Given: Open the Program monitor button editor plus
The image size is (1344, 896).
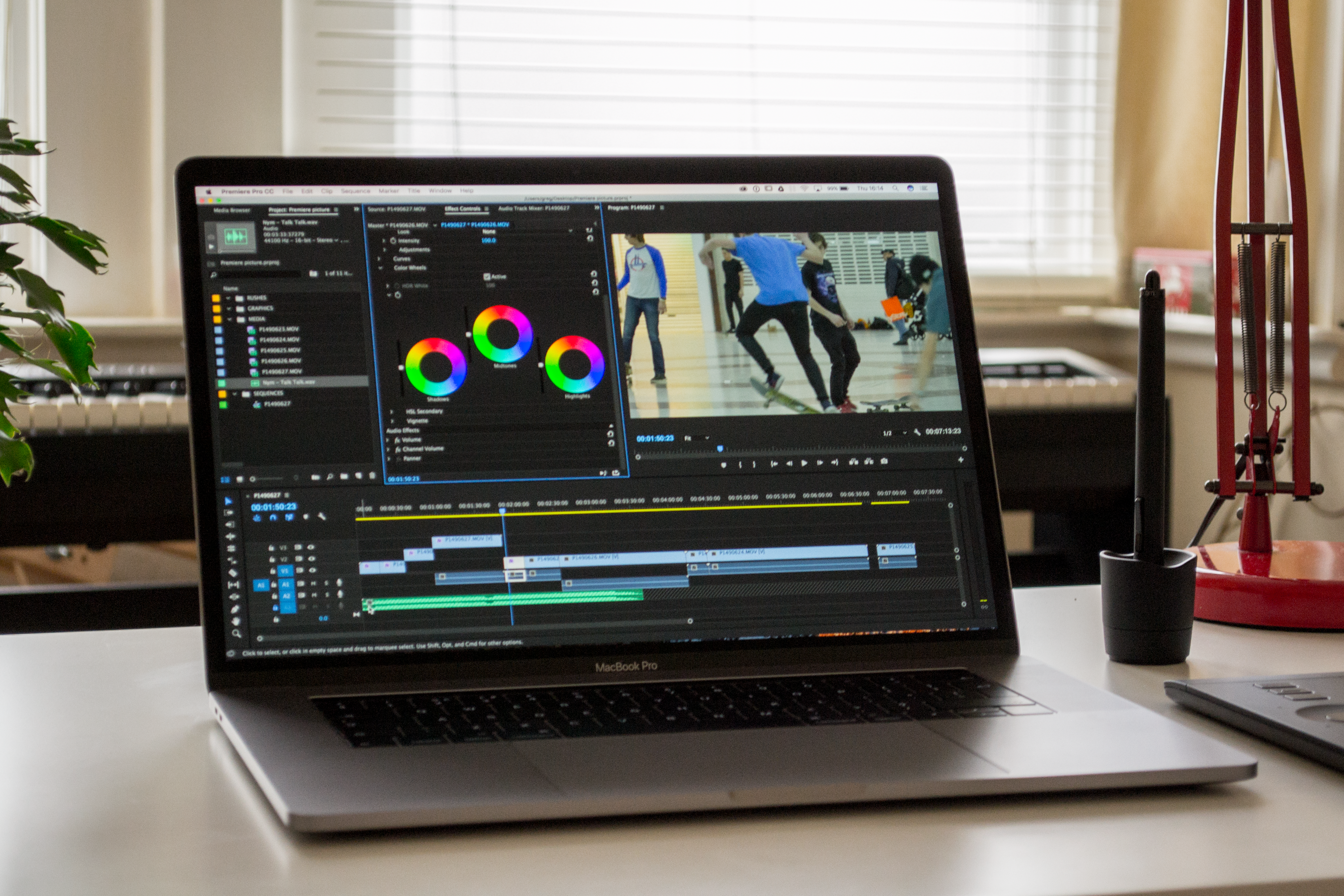Looking at the screenshot, I should point(961,459).
